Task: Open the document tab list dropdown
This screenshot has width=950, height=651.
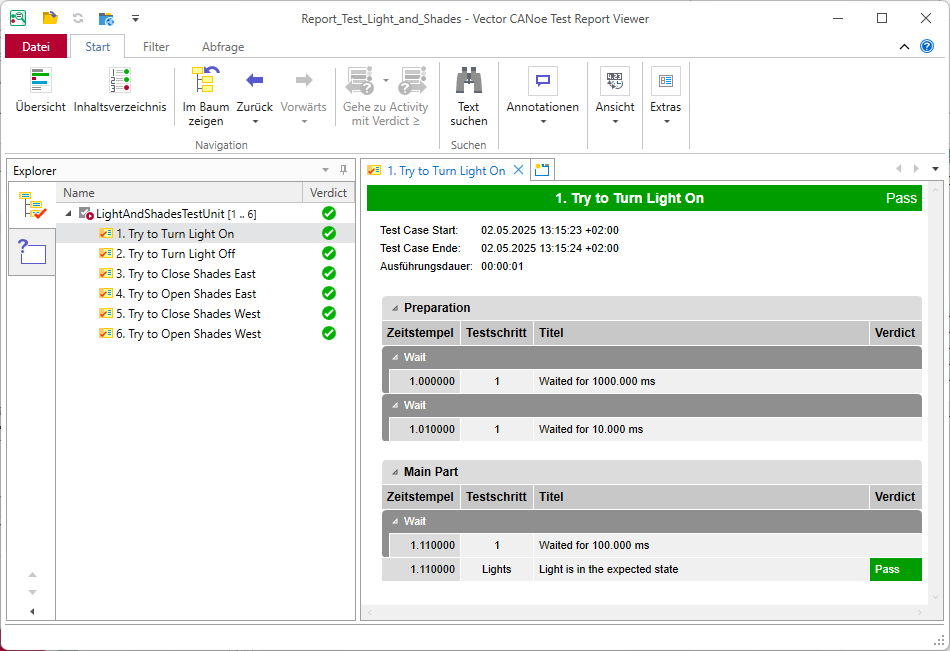Action: click(935, 169)
